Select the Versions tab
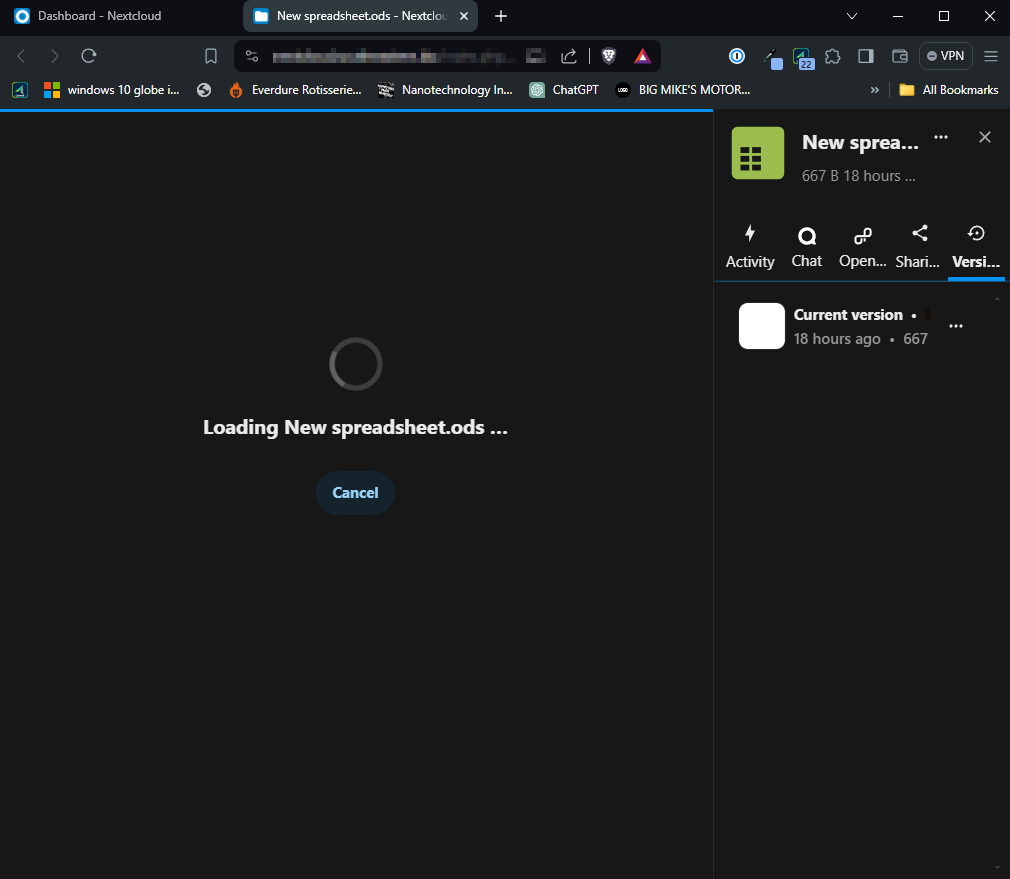This screenshot has height=879, width=1010. pos(976,247)
